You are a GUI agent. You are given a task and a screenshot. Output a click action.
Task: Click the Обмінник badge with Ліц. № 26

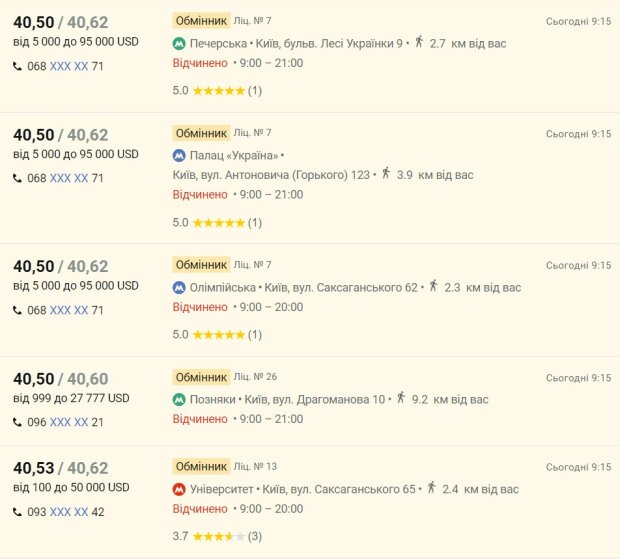pos(201,377)
